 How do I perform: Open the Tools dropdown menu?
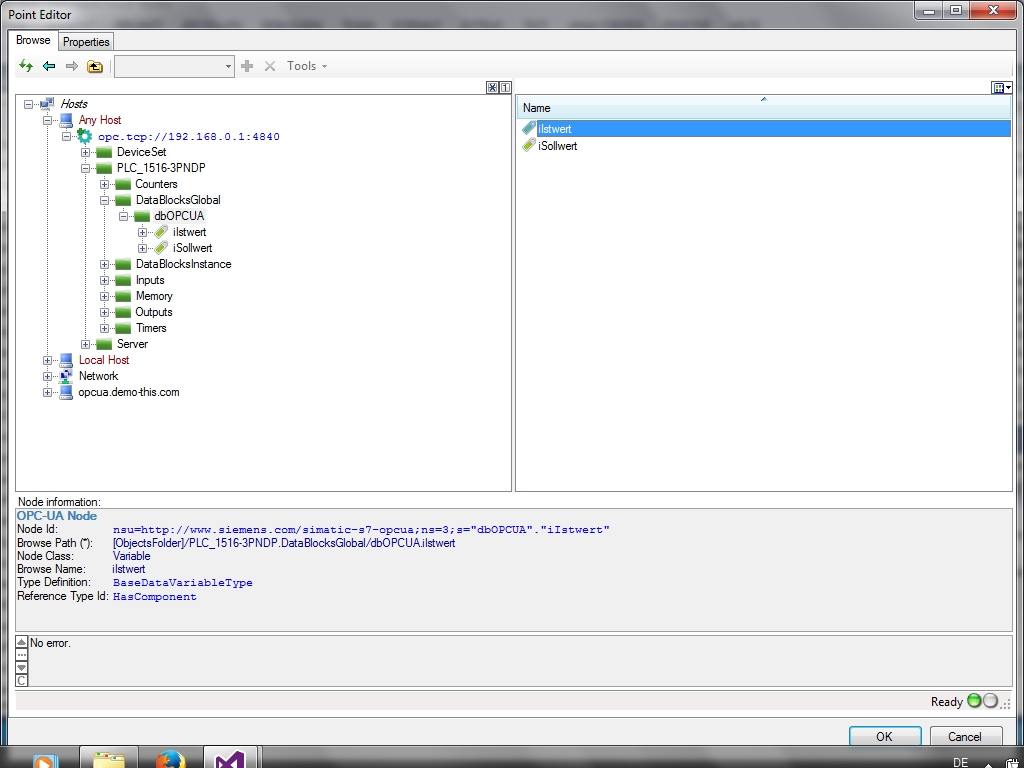tap(307, 66)
